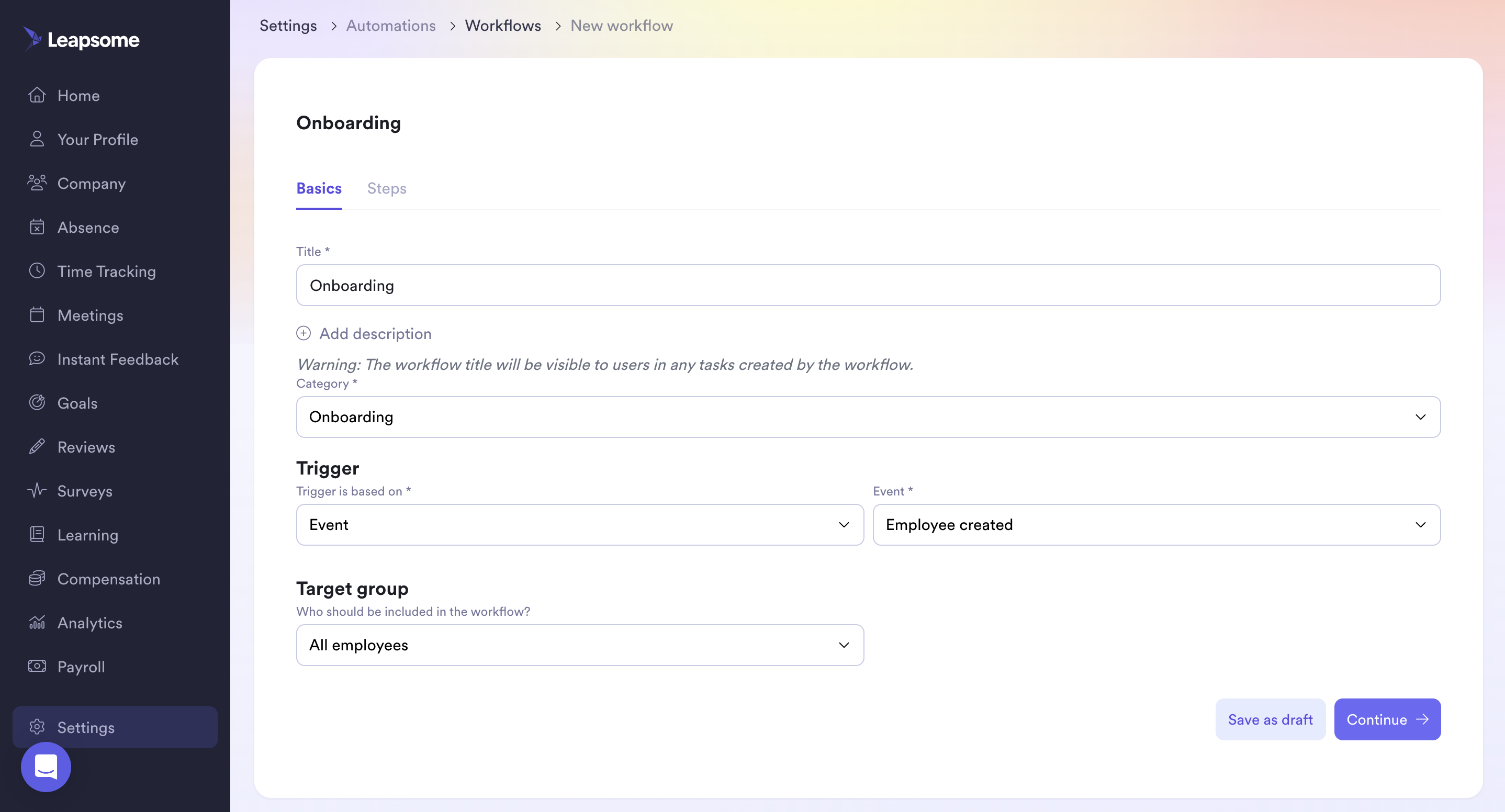Open the Employee created event dropdown
Screen dimensions: 1505x812
coord(1156,525)
